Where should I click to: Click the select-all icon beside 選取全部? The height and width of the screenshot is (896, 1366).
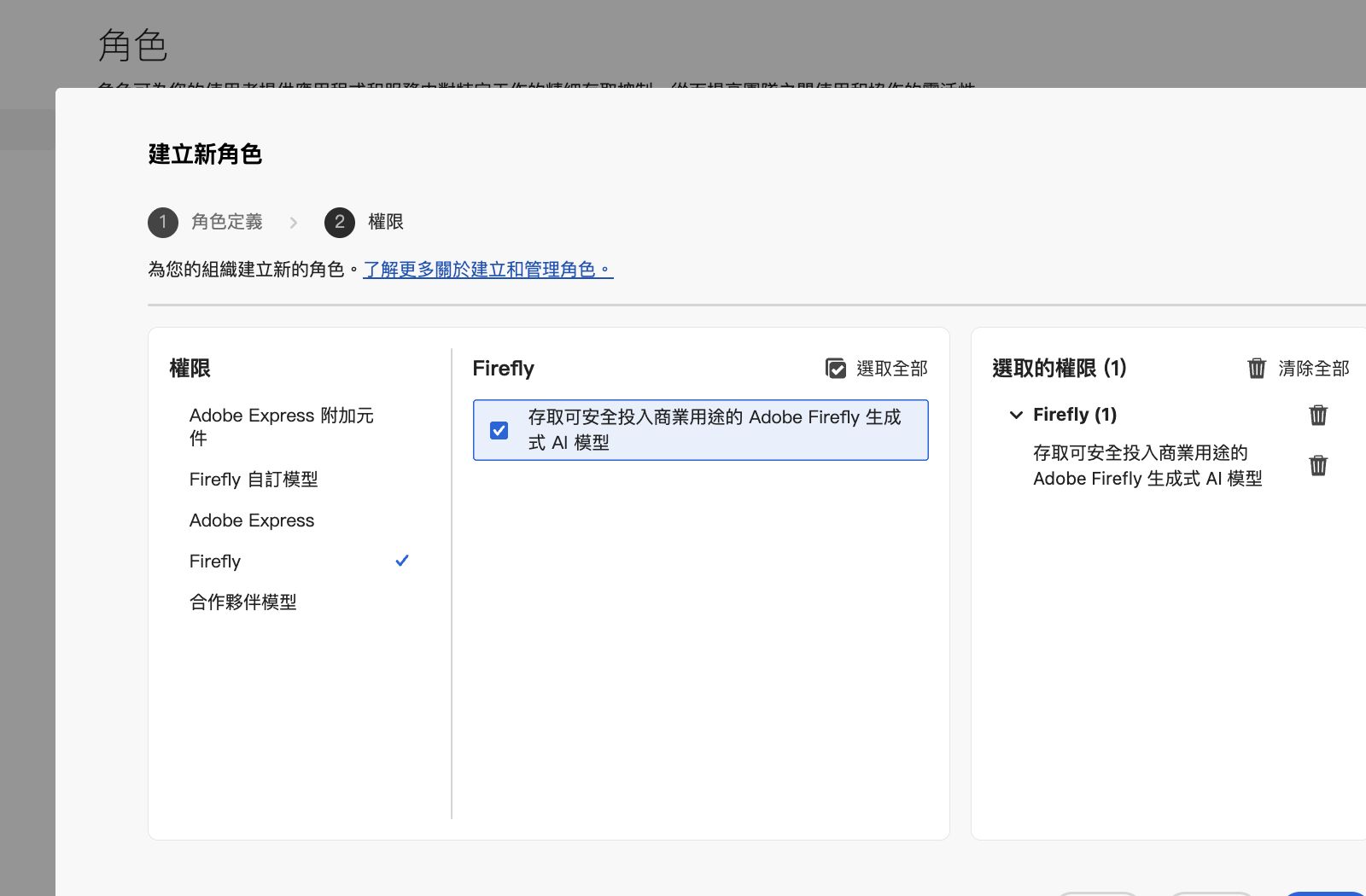tap(836, 368)
